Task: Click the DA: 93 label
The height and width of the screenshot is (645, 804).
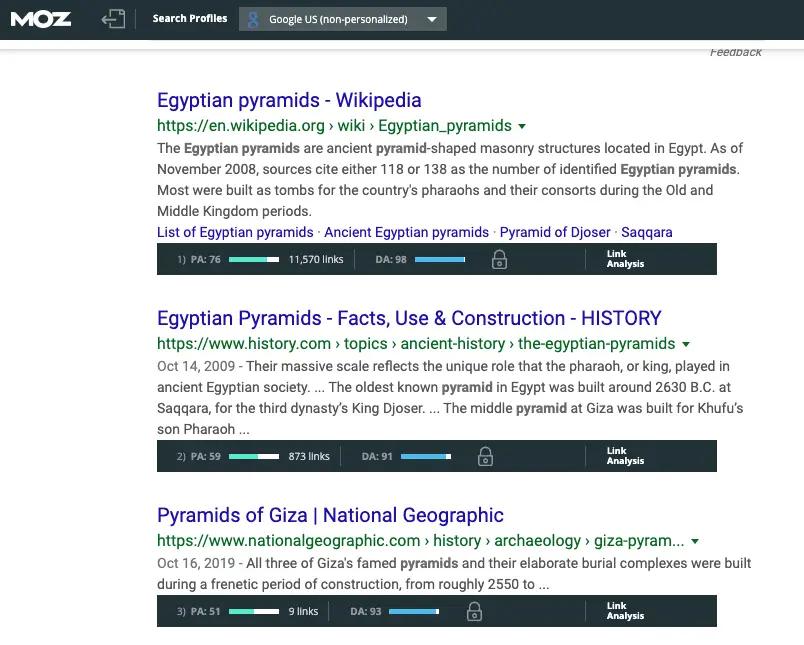Action: [x=366, y=612]
